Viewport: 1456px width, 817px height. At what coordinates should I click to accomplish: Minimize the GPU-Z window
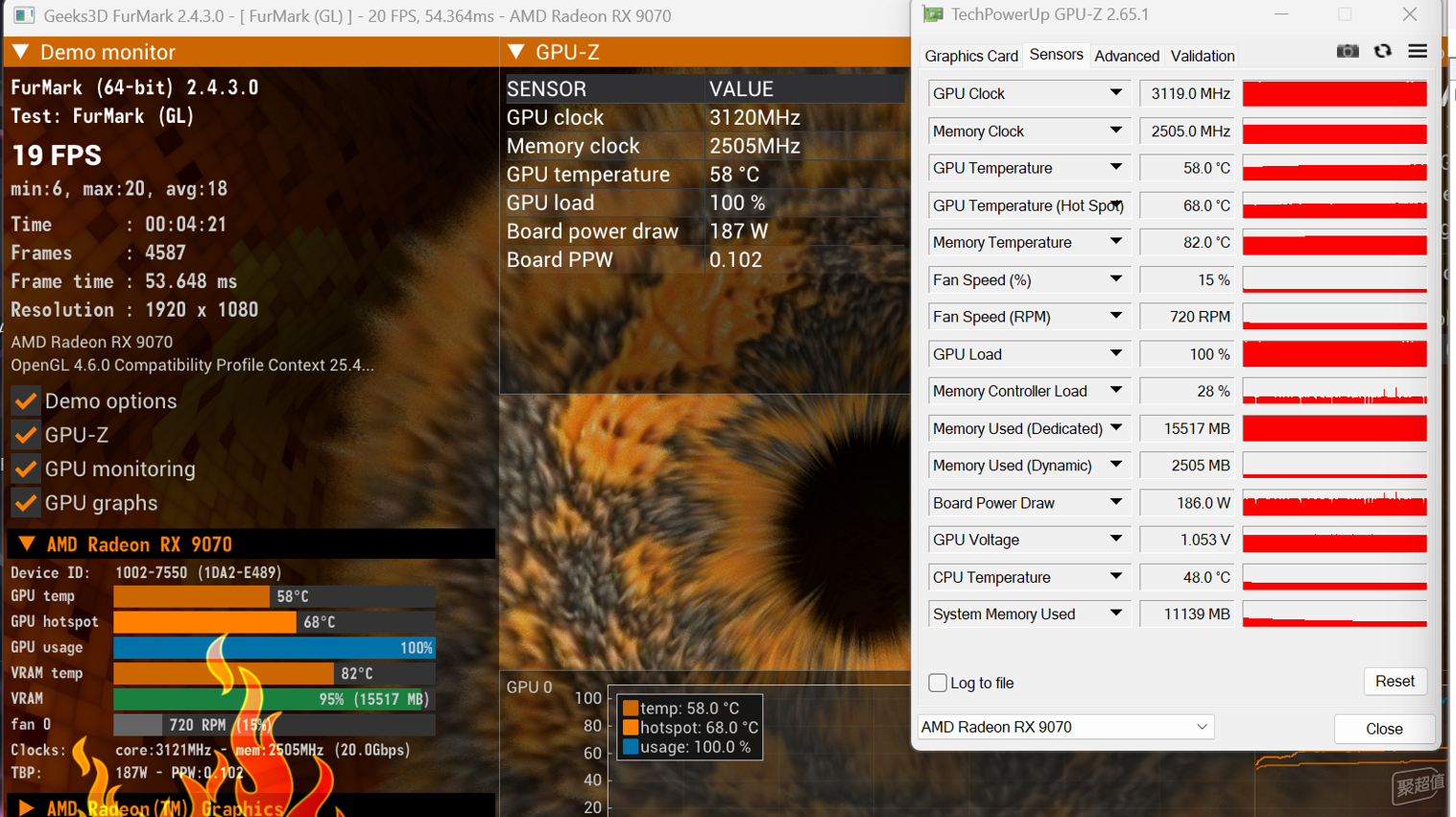[1281, 14]
